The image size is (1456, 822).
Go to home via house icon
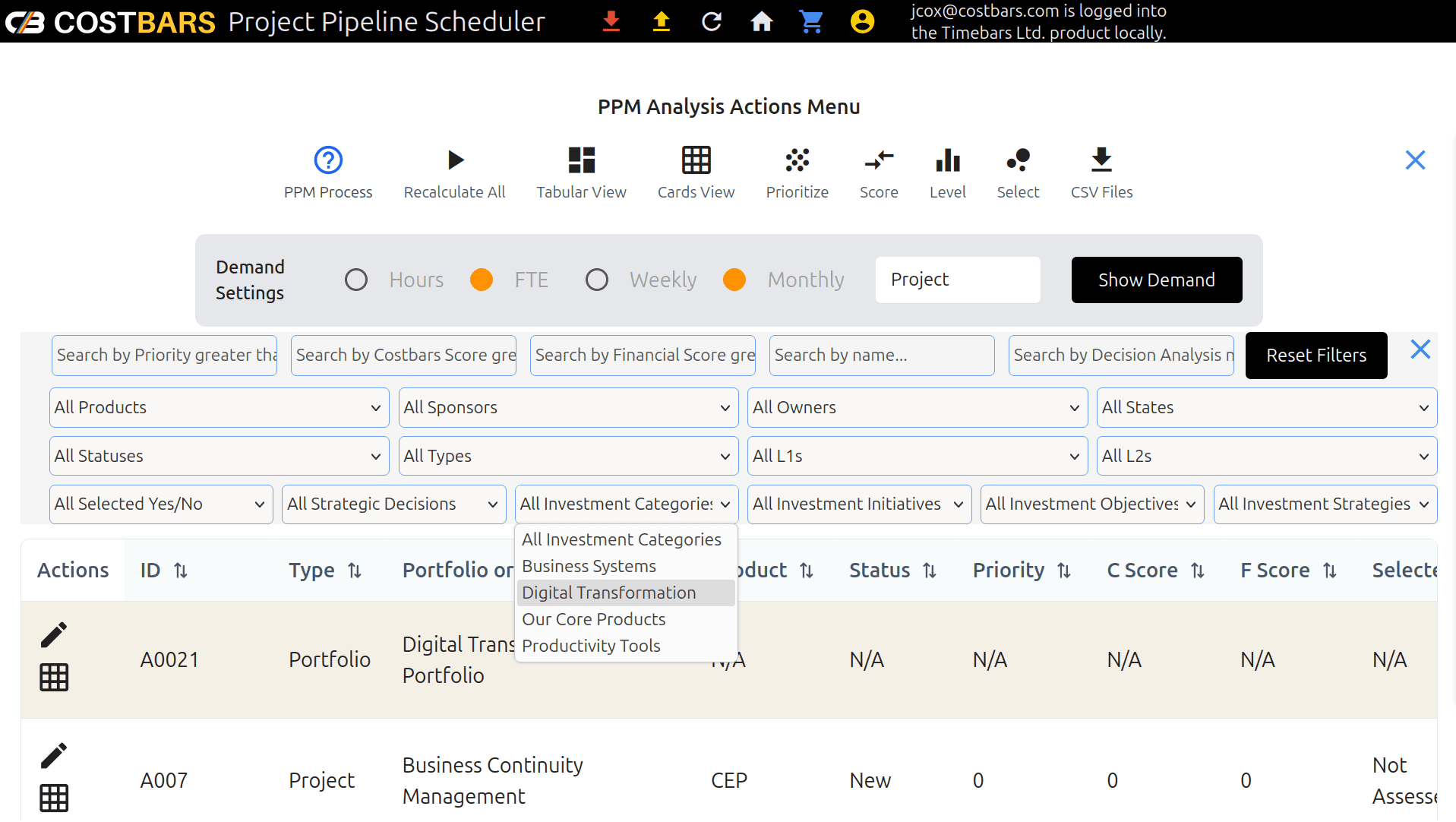(761, 21)
